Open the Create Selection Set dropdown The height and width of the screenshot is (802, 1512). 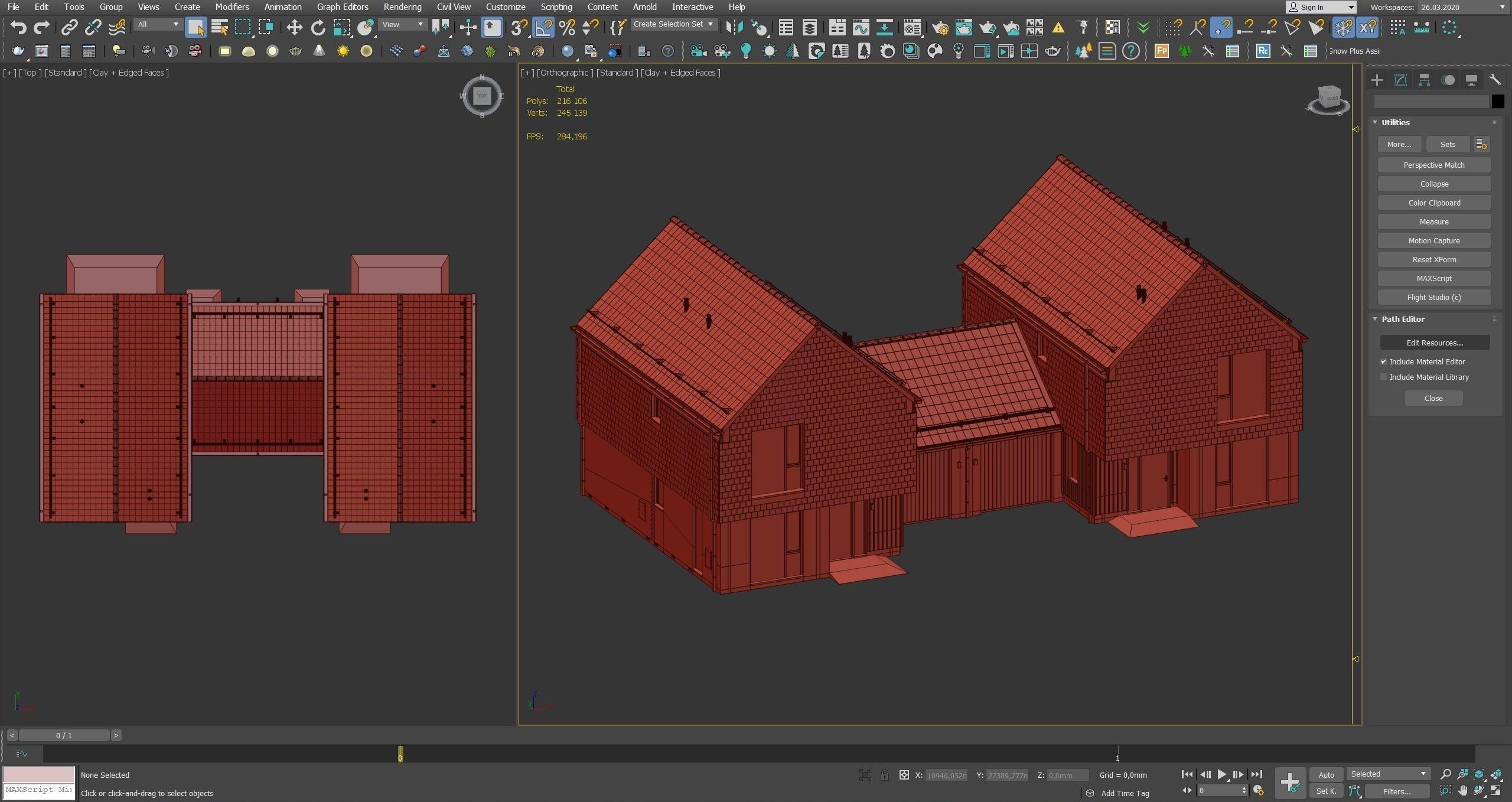673,24
